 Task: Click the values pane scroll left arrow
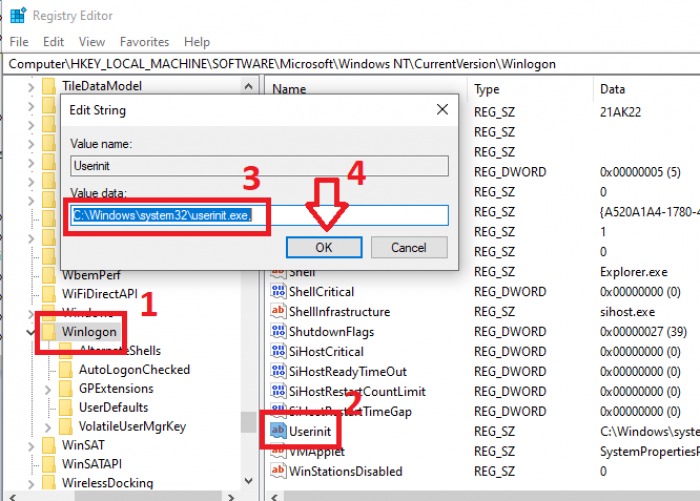[x=275, y=497]
